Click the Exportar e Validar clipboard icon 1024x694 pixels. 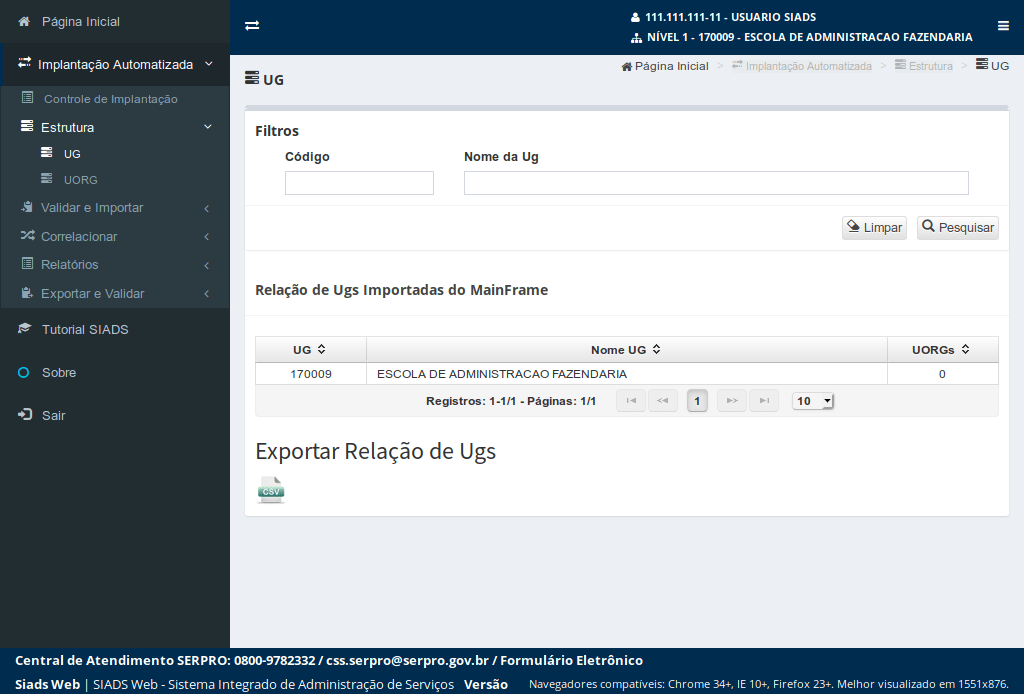point(27,292)
